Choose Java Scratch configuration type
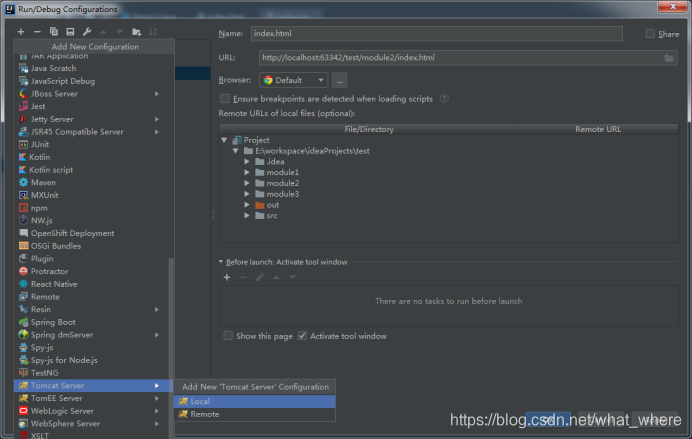Screen dimensions: 692x439 tap(94, 68)
